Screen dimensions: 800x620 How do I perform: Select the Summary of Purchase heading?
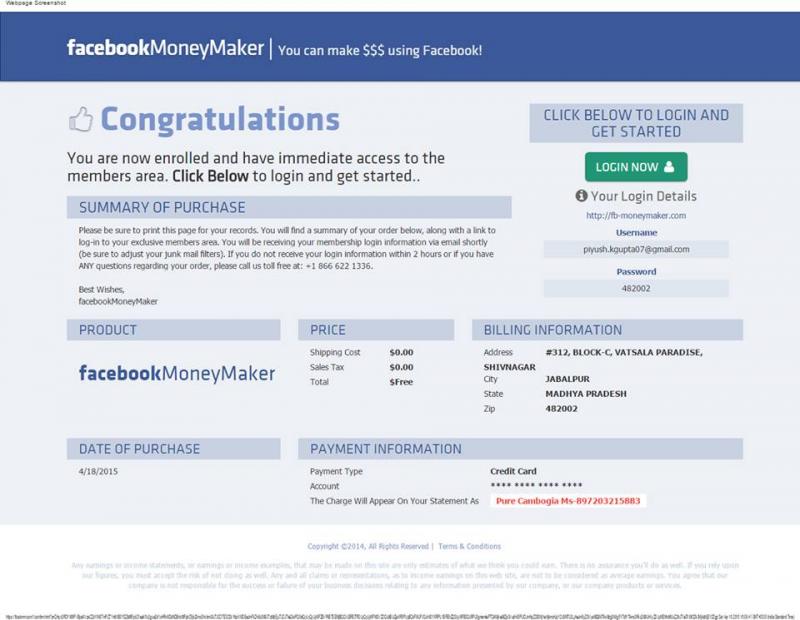click(289, 207)
